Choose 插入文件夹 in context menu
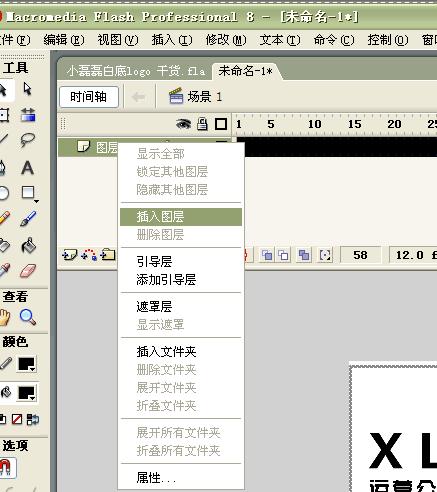The image size is (437, 492). (181, 352)
